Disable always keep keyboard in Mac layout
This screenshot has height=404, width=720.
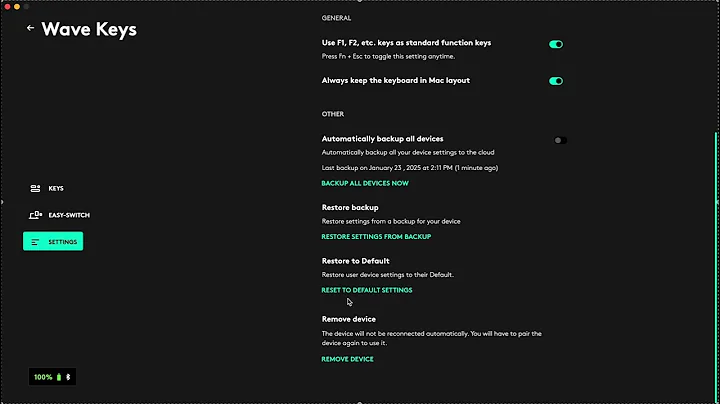click(x=556, y=81)
